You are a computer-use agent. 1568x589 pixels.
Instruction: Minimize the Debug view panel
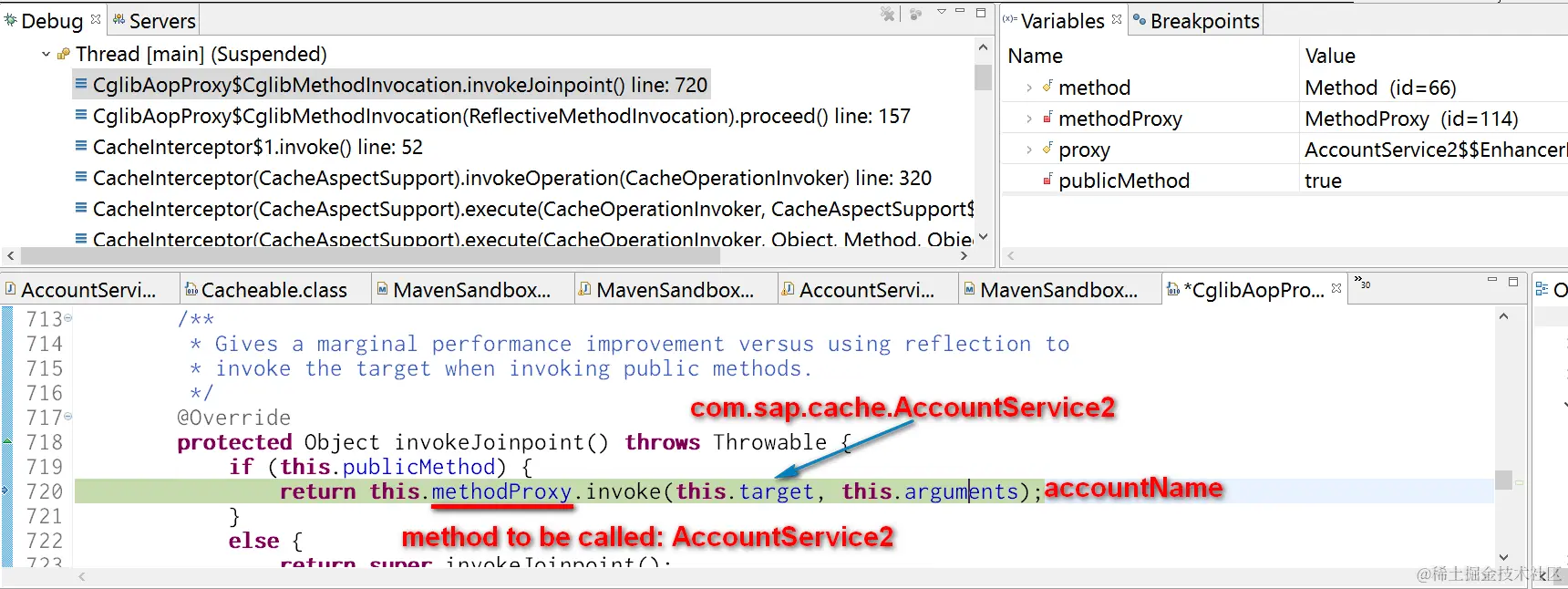tap(960, 12)
